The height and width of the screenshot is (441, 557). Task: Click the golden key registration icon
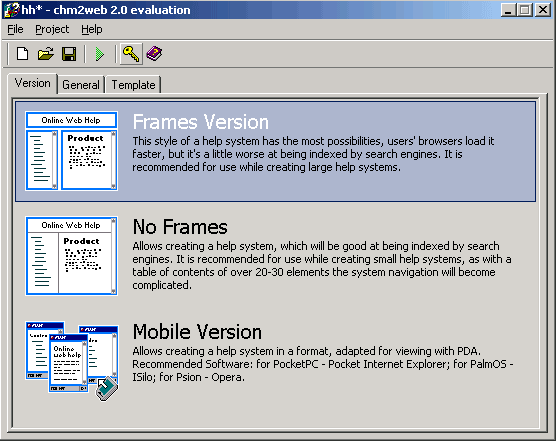pos(131,54)
